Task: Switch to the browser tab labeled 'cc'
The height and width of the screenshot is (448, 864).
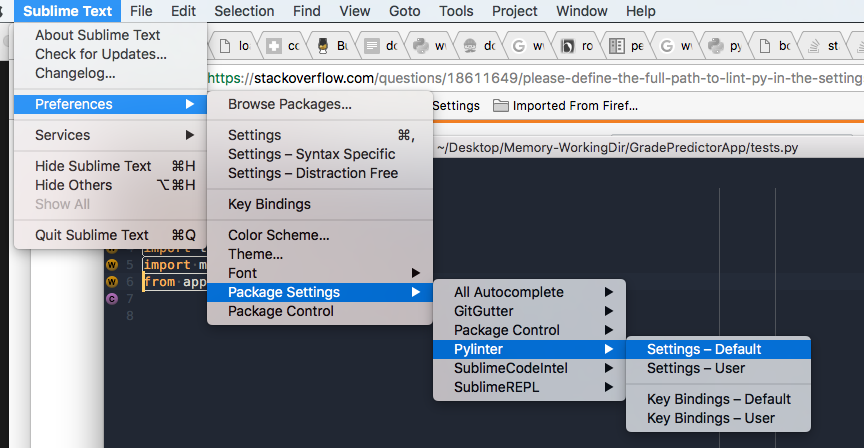Action: (x=283, y=46)
